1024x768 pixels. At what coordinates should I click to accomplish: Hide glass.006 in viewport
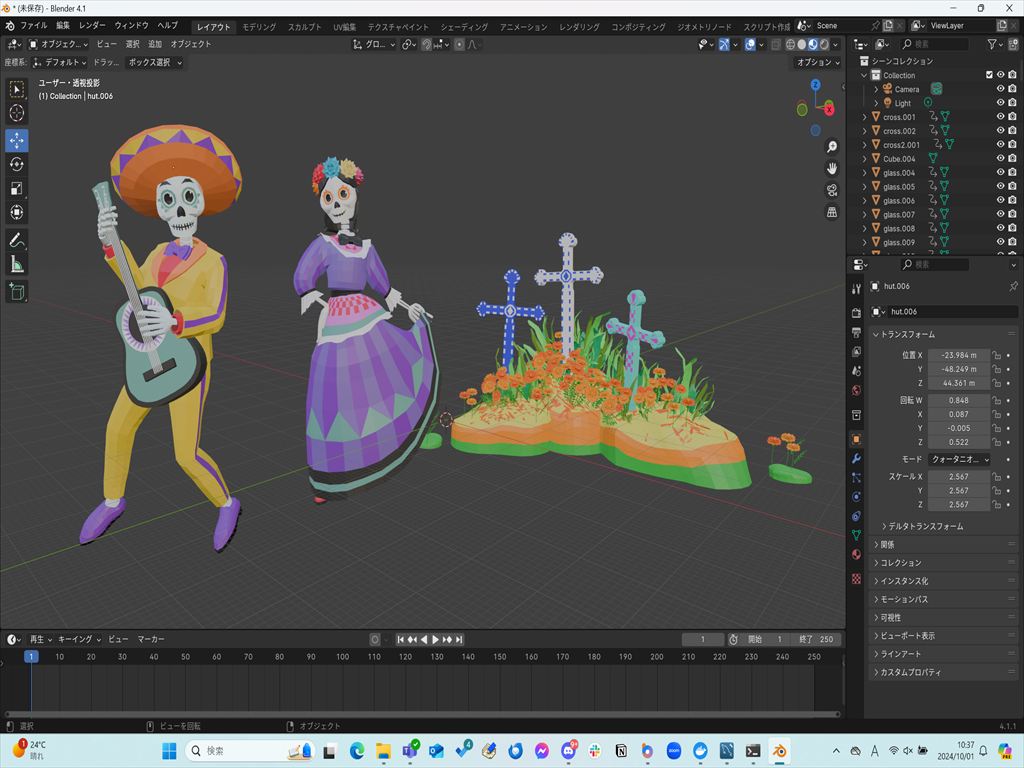click(x=1000, y=200)
